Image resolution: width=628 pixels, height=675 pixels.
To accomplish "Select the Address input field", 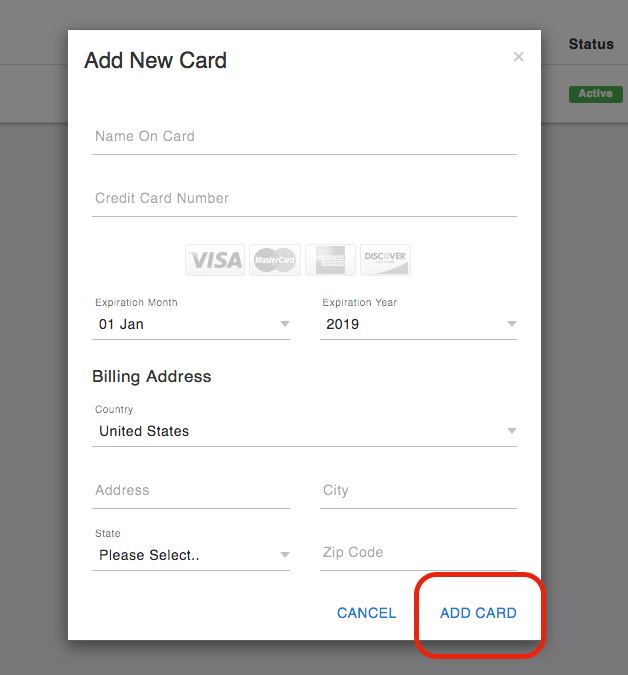I will coord(191,491).
